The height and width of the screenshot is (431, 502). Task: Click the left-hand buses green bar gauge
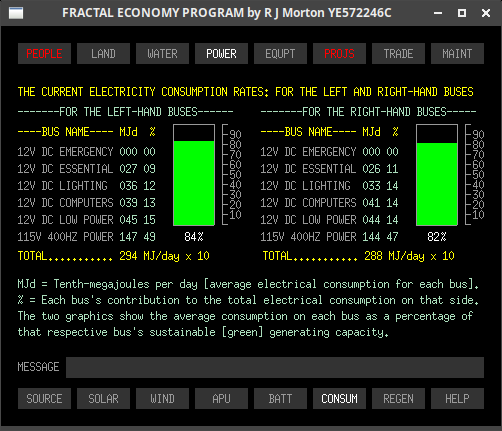coord(194,175)
